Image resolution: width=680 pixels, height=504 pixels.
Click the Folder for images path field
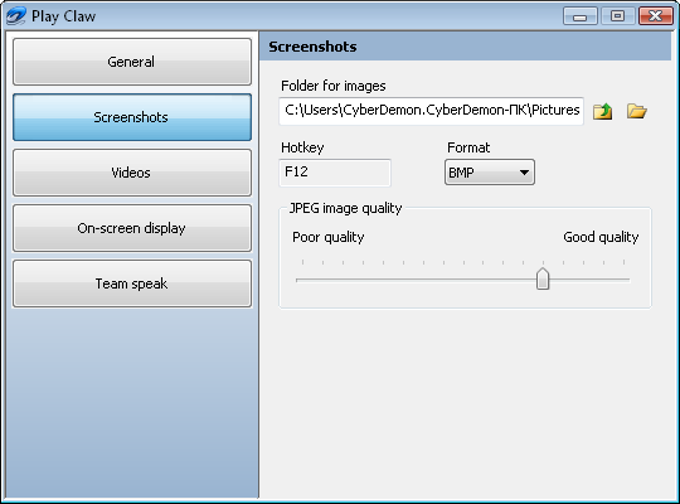pyautogui.click(x=431, y=111)
